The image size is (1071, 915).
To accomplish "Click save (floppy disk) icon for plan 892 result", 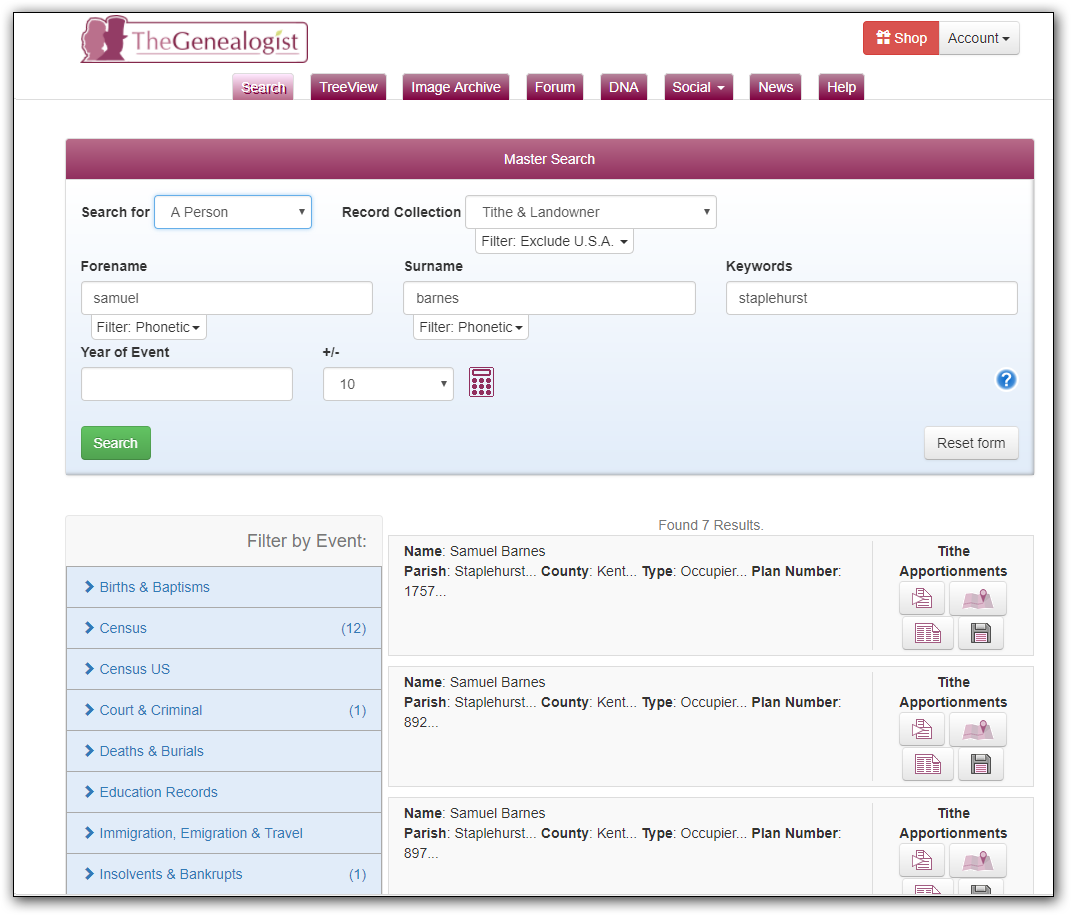I will 981,764.
